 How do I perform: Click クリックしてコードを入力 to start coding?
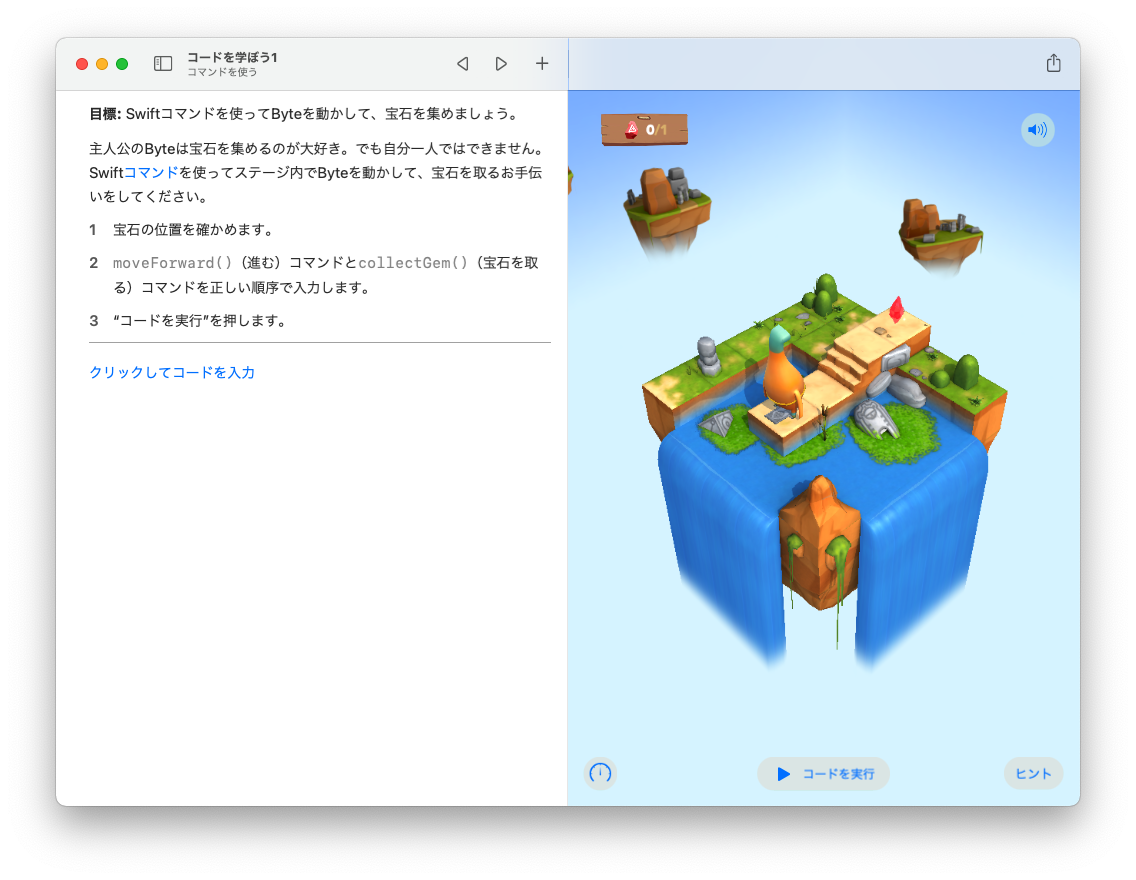170,372
